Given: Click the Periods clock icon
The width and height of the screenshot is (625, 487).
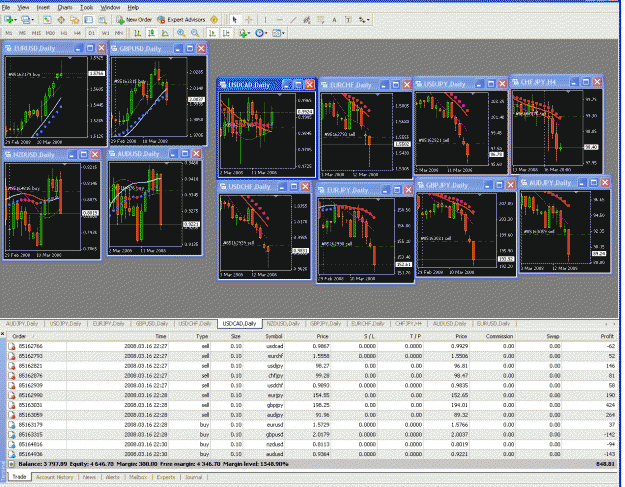Looking at the screenshot, I should (259, 33).
